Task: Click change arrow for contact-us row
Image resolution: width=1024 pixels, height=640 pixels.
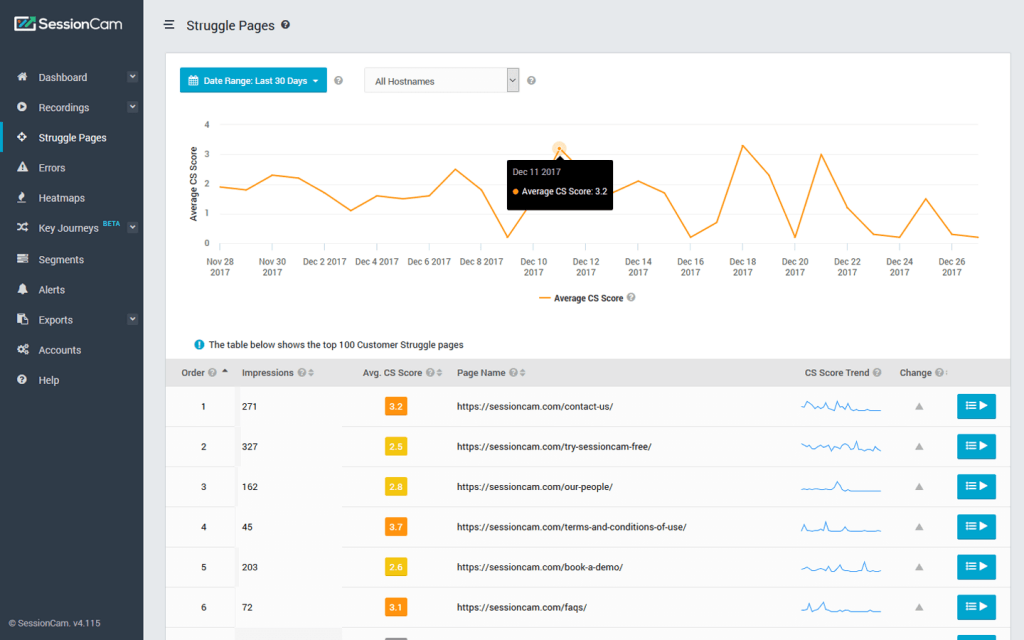Action: pyautogui.click(x=919, y=406)
